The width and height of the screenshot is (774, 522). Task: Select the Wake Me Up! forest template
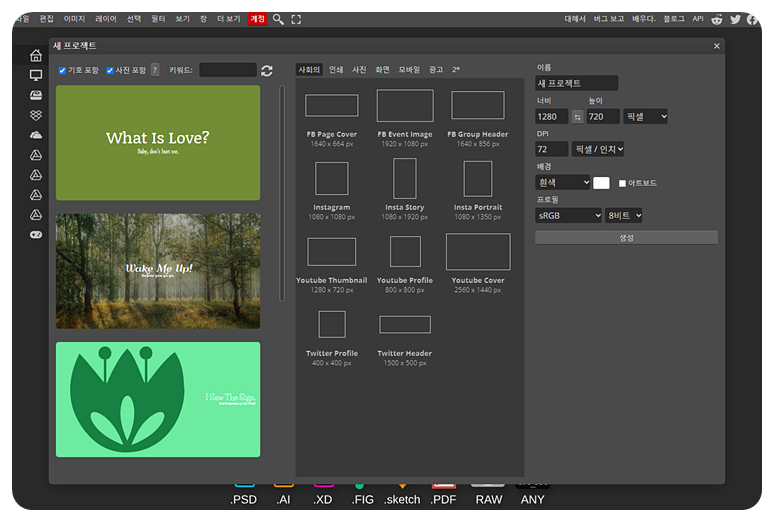pos(158,271)
